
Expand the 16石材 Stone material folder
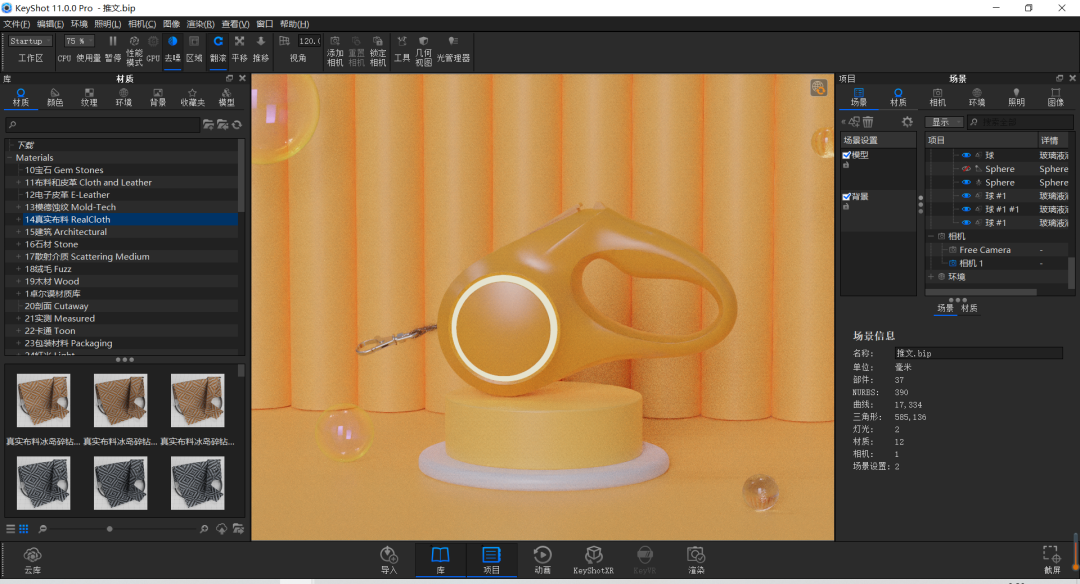coord(18,245)
